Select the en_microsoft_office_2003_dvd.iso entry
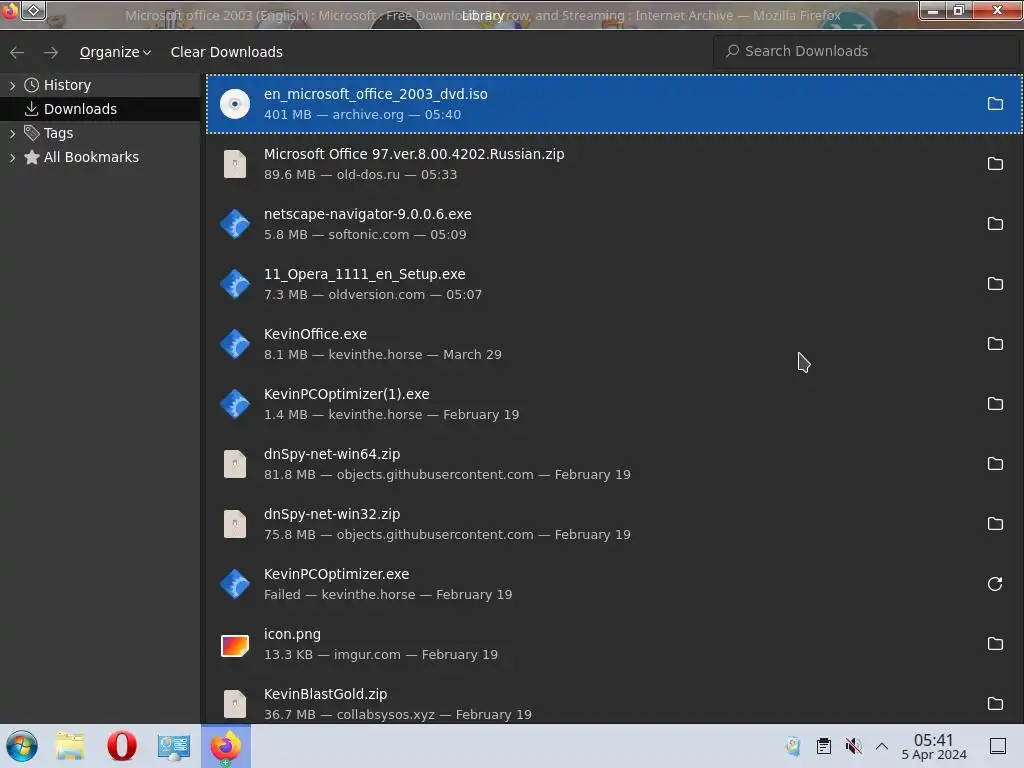The width and height of the screenshot is (1024, 768). pos(614,104)
